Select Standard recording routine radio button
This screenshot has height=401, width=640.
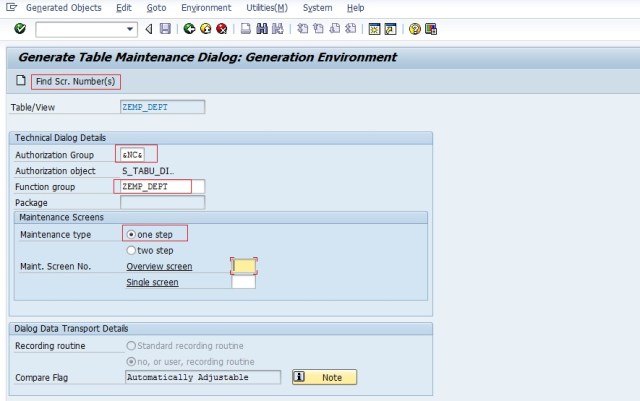(x=131, y=346)
